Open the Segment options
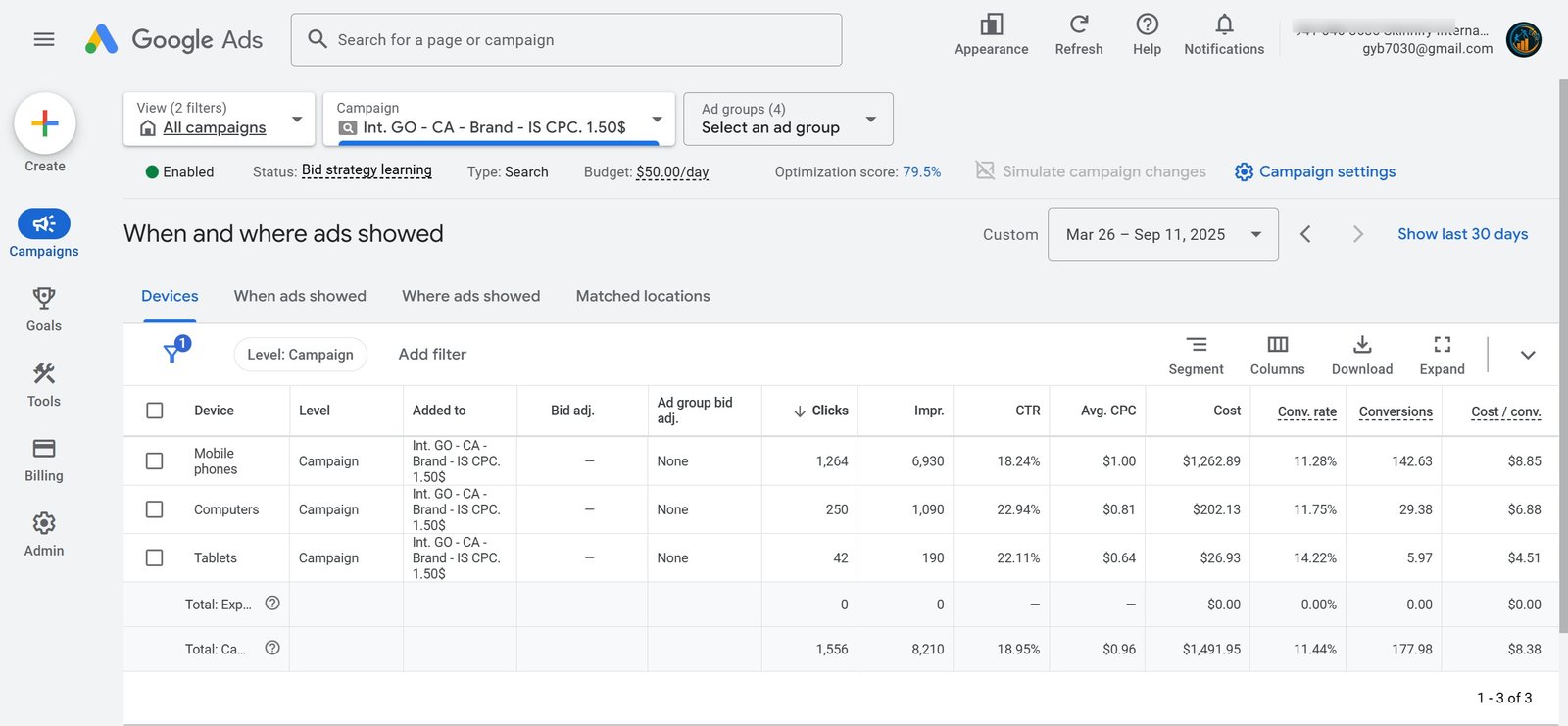Screen dimensions: 1568x726 coord(1197,355)
